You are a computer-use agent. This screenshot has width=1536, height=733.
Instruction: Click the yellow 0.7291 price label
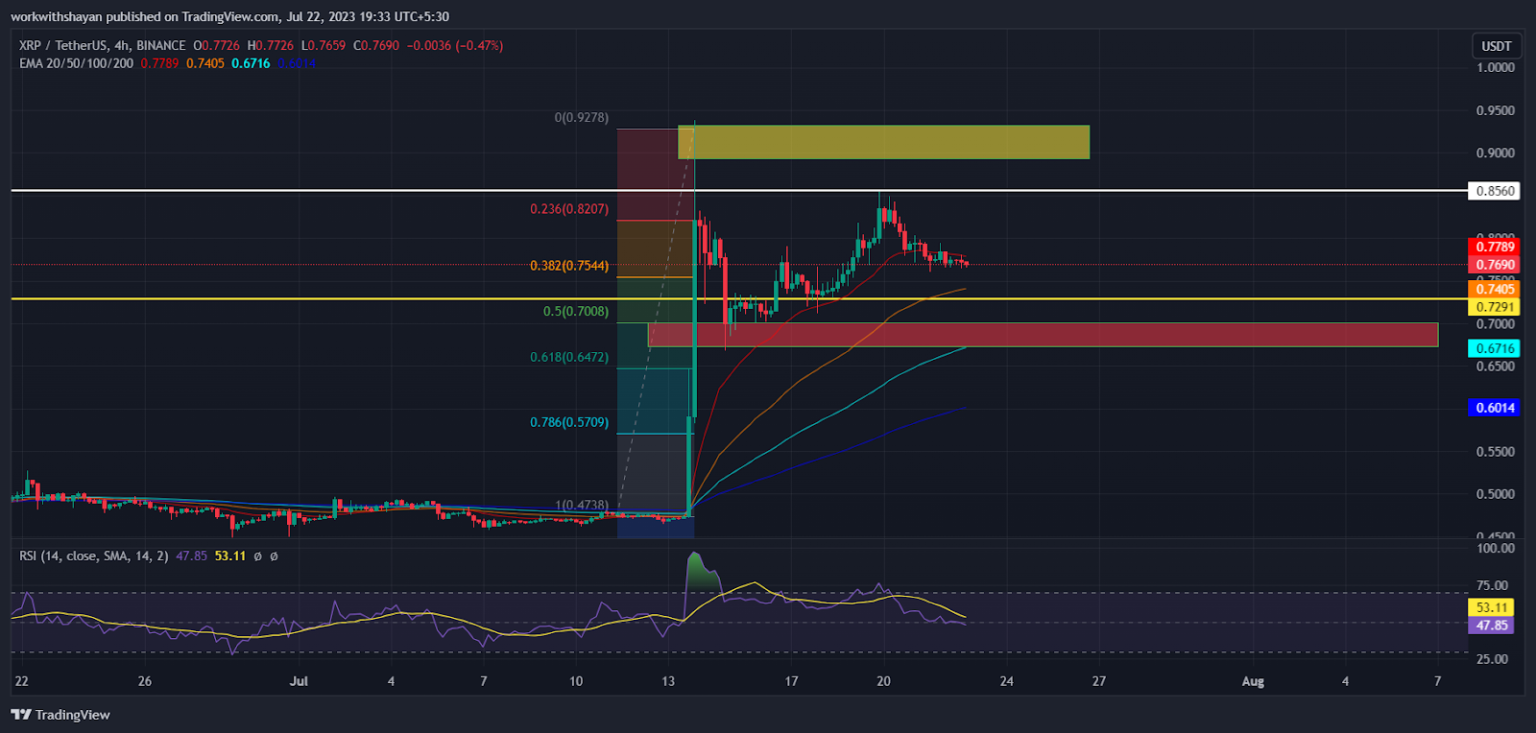[1495, 307]
